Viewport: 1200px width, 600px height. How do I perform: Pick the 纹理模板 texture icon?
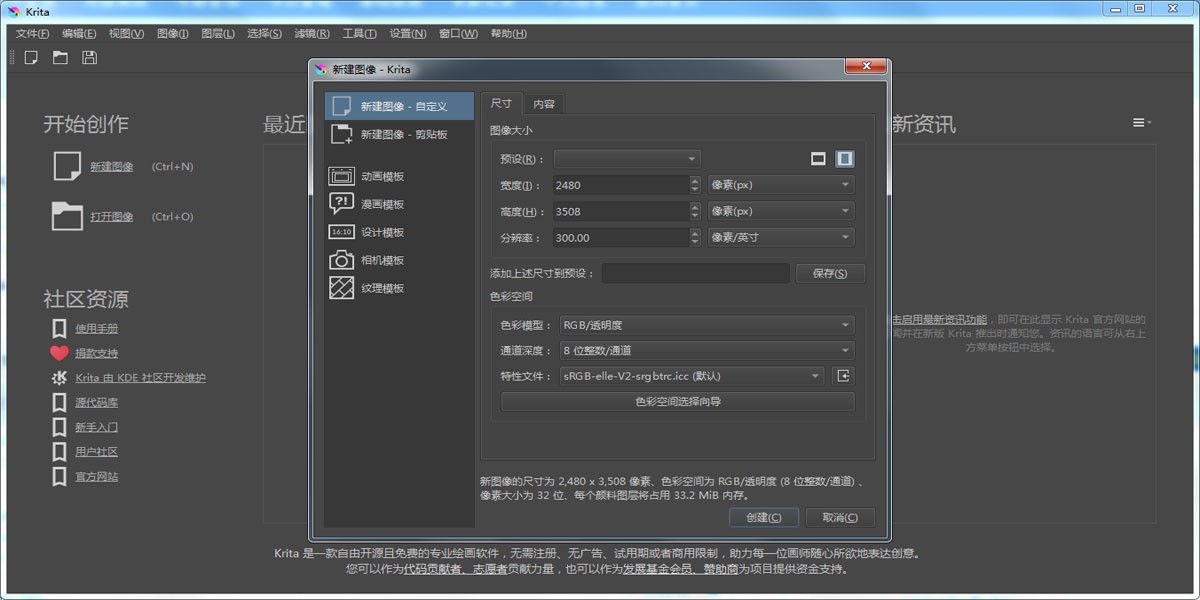[340, 286]
